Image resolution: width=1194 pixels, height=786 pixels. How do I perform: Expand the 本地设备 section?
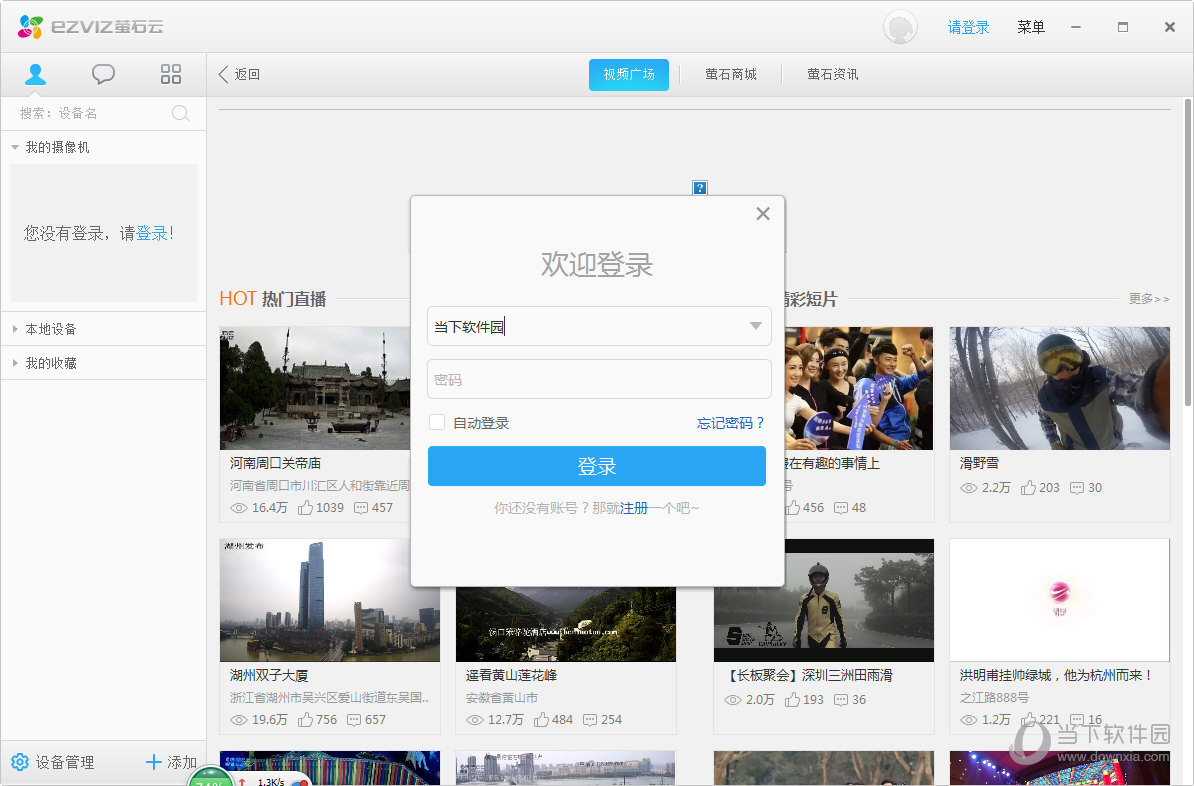click(x=14, y=329)
